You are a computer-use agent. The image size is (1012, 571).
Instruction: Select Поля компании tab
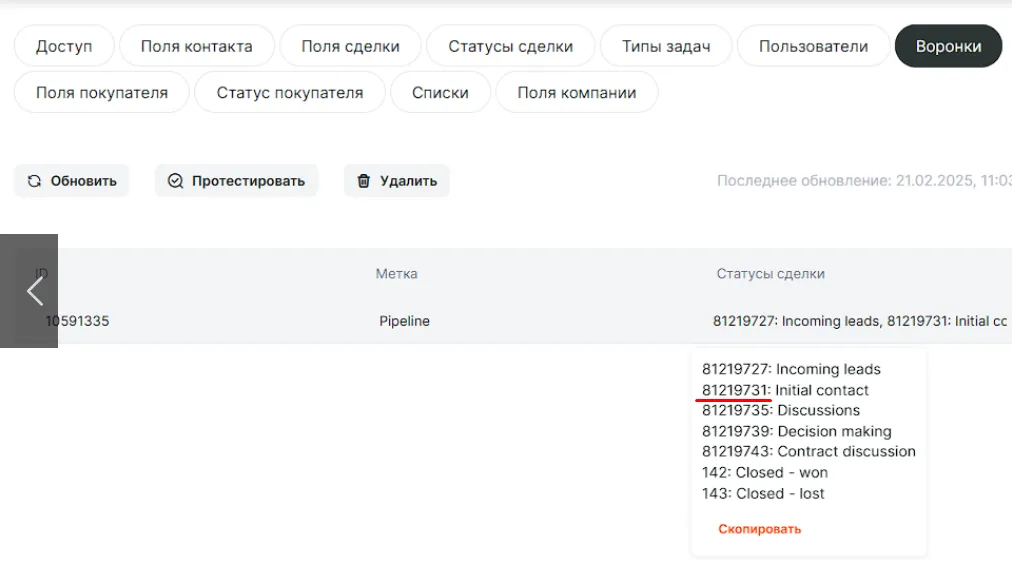click(x=576, y=92)
